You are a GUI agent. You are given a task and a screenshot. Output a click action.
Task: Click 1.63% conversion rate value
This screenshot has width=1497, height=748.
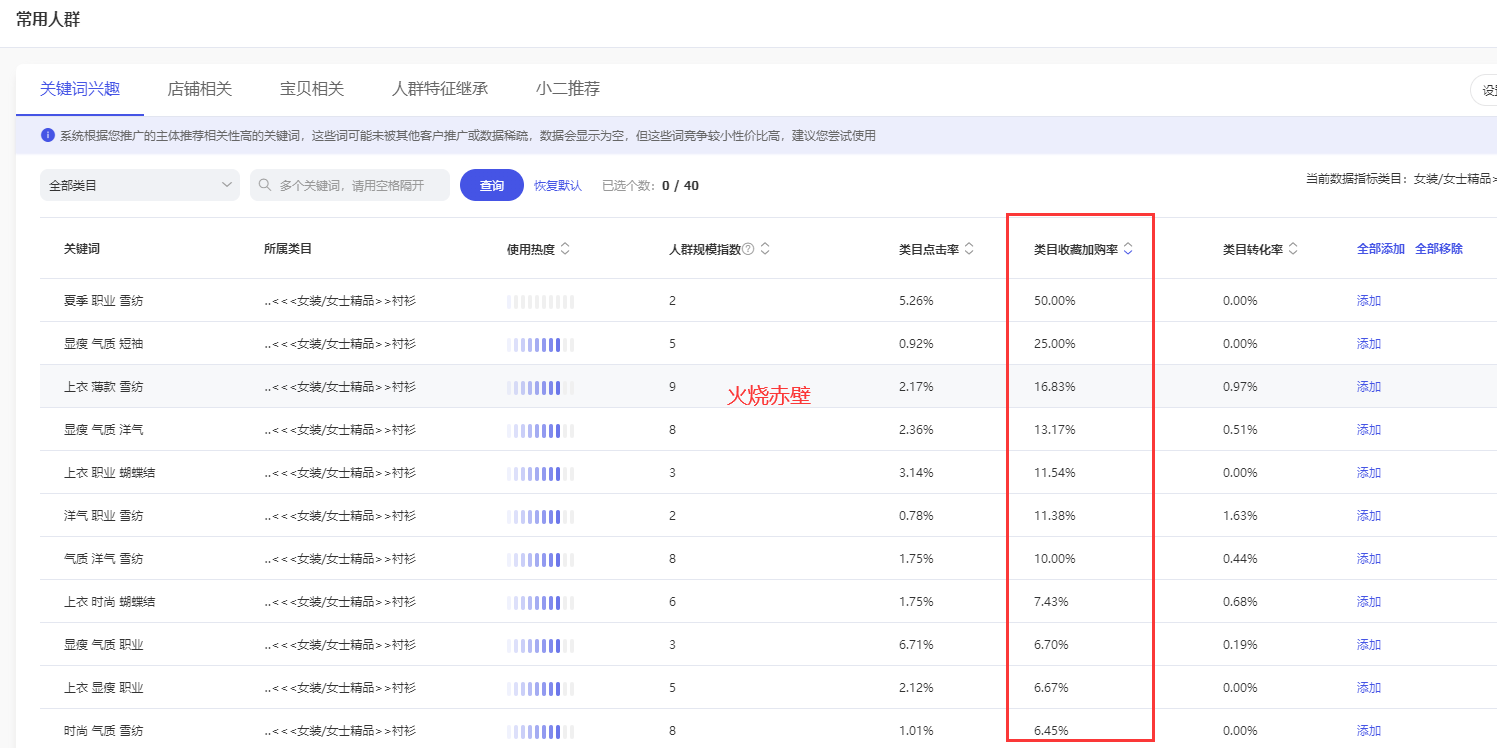1240,516
